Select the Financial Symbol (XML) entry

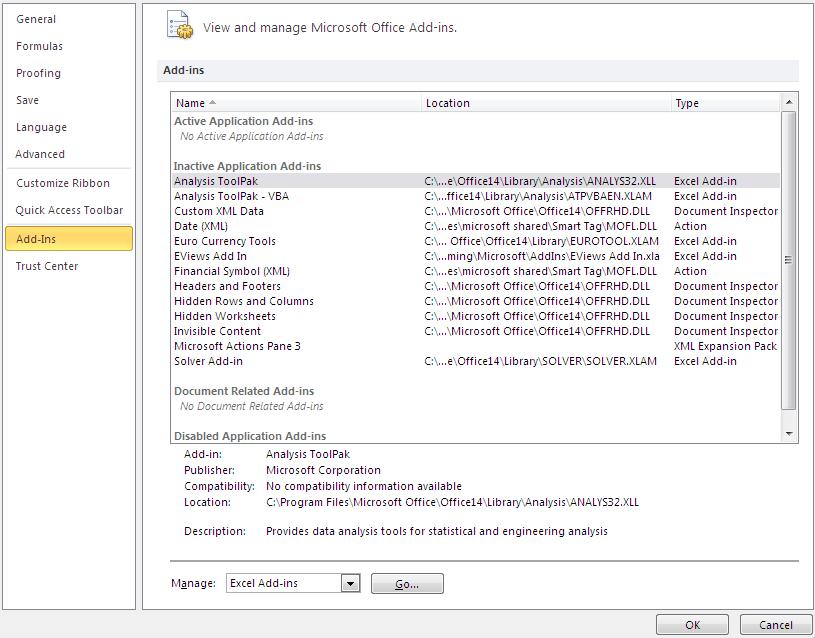[476, 271]
